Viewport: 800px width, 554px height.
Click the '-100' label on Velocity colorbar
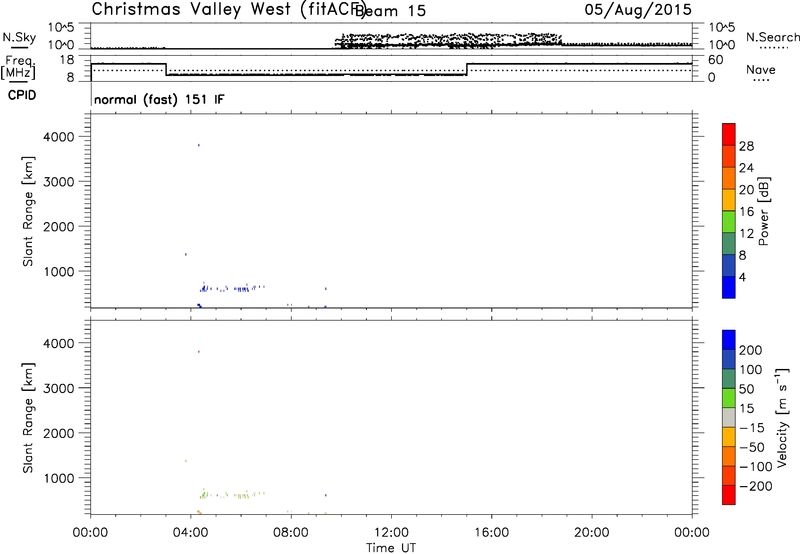pos(756,466)
